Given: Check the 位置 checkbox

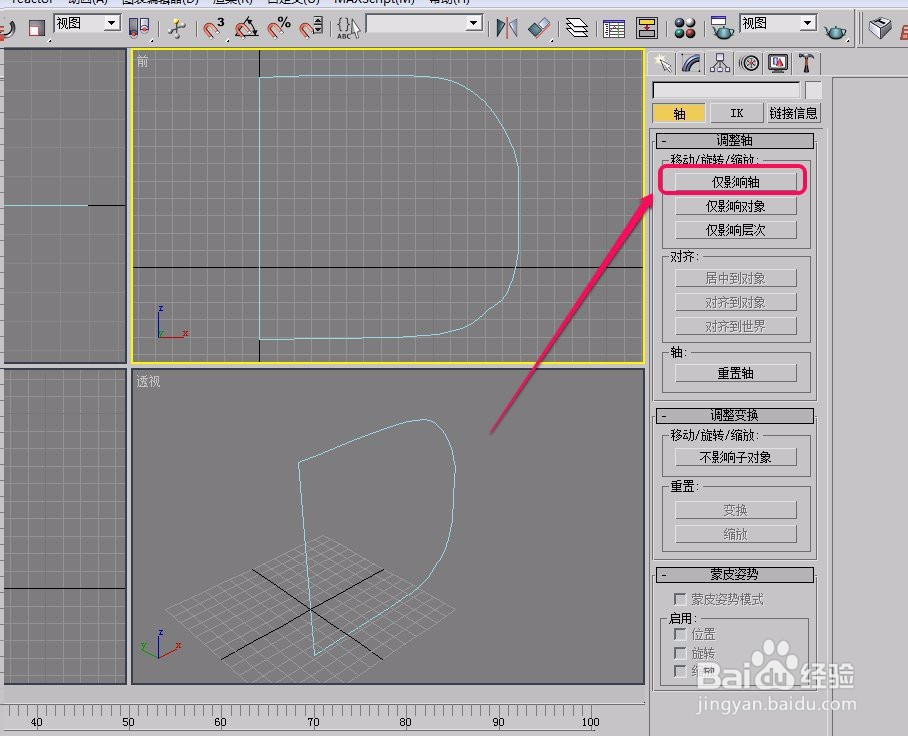Looking at the screenshot, I should click(x=680, y=634).
